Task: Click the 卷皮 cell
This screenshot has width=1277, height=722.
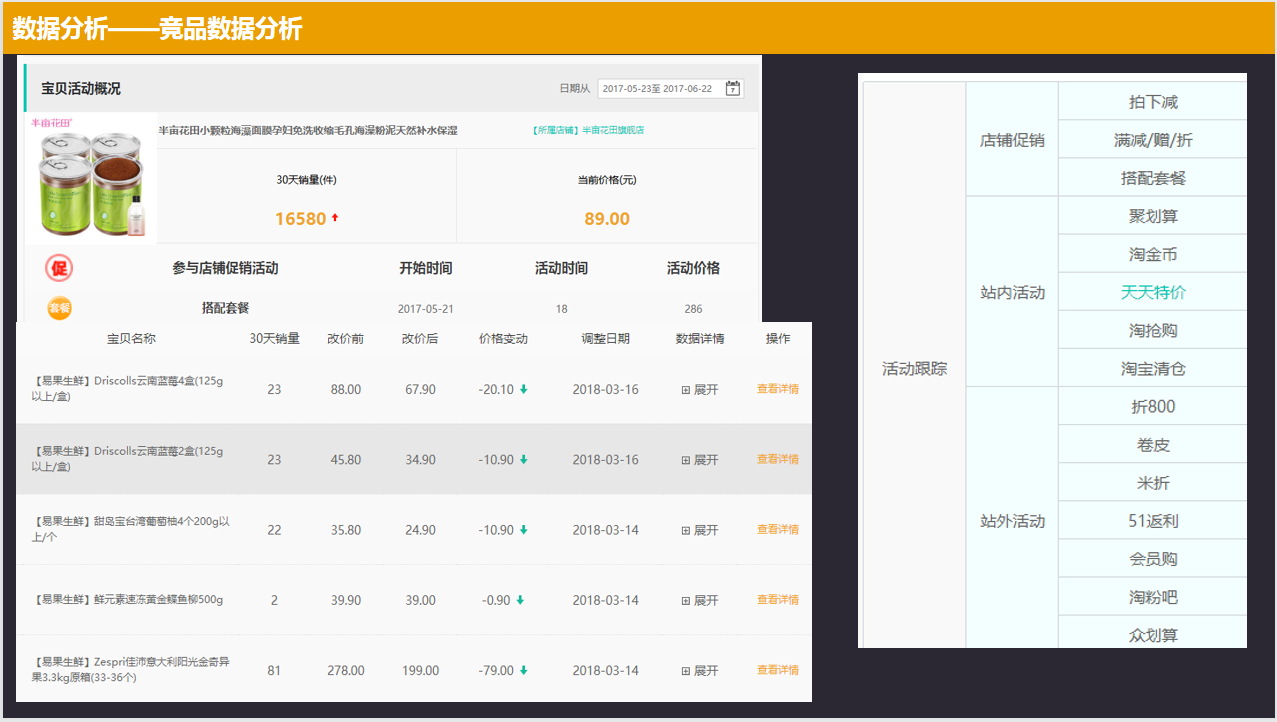Action: click(1153, 444)
